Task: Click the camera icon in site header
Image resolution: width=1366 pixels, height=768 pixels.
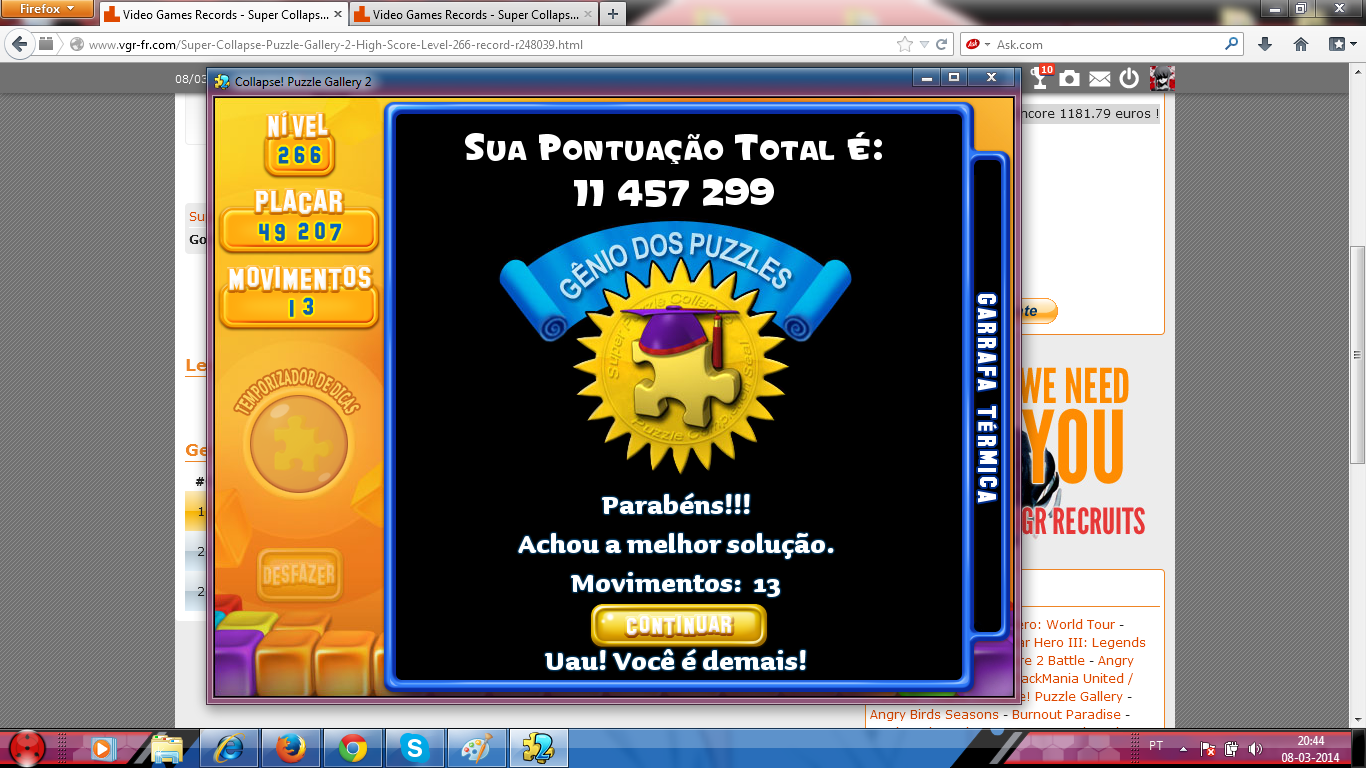Action: 1070,78
